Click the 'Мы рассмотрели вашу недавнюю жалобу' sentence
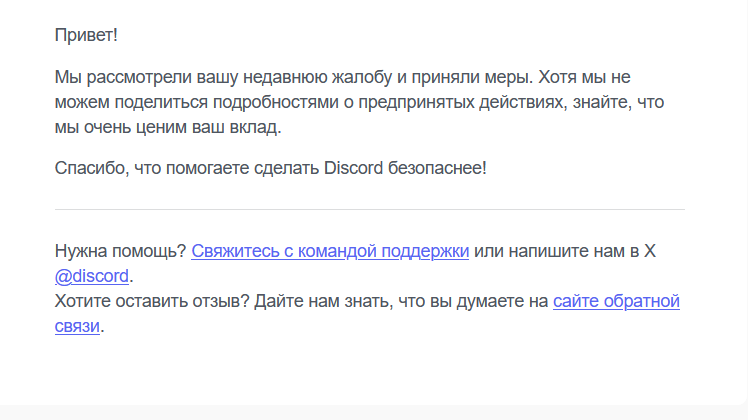Viewport: 748px width, 420px height. pos(223,77)
